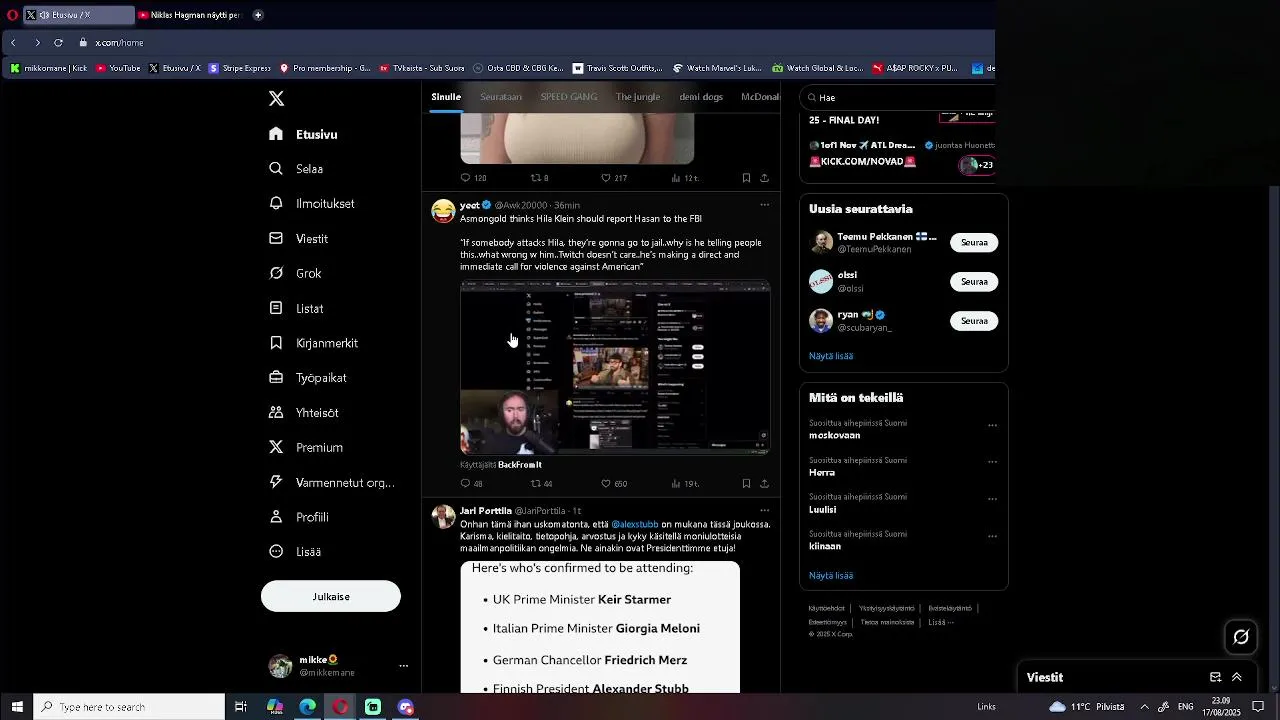Like the yeet post
The height and width of the screenshot is (720, 1280).
pos(606,484)
